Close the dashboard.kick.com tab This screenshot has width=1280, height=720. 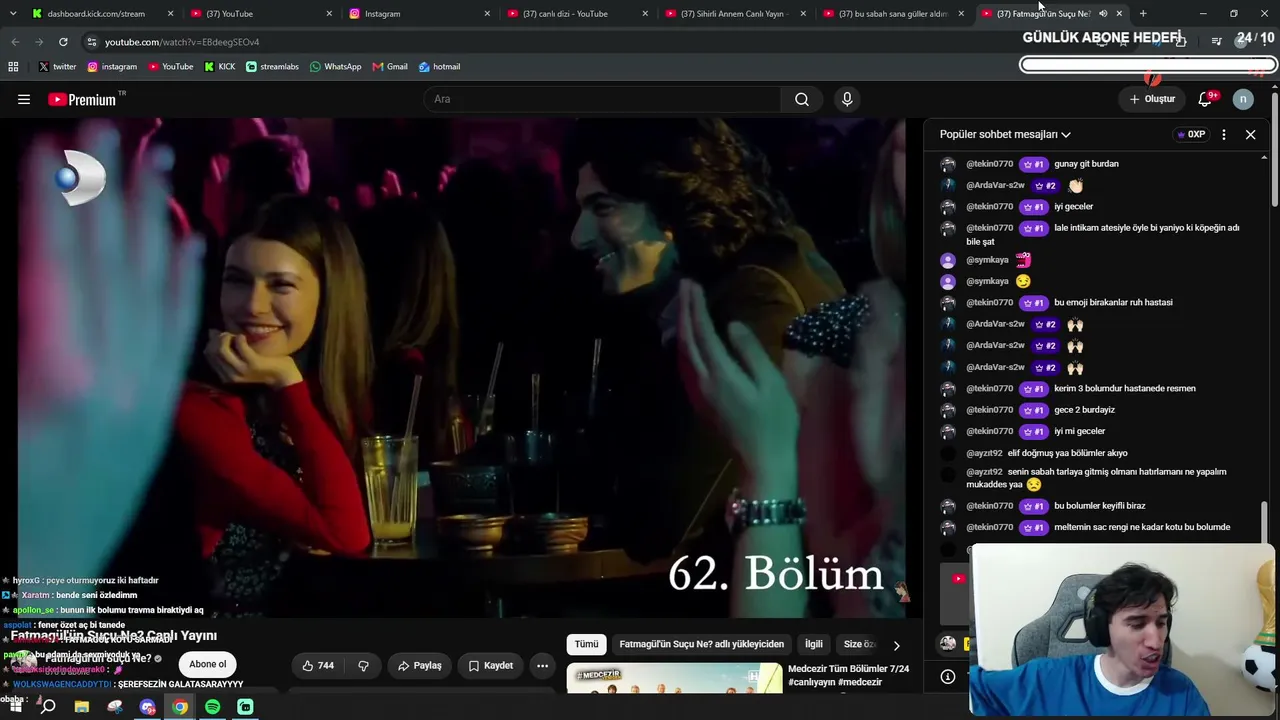coord(171,14)
